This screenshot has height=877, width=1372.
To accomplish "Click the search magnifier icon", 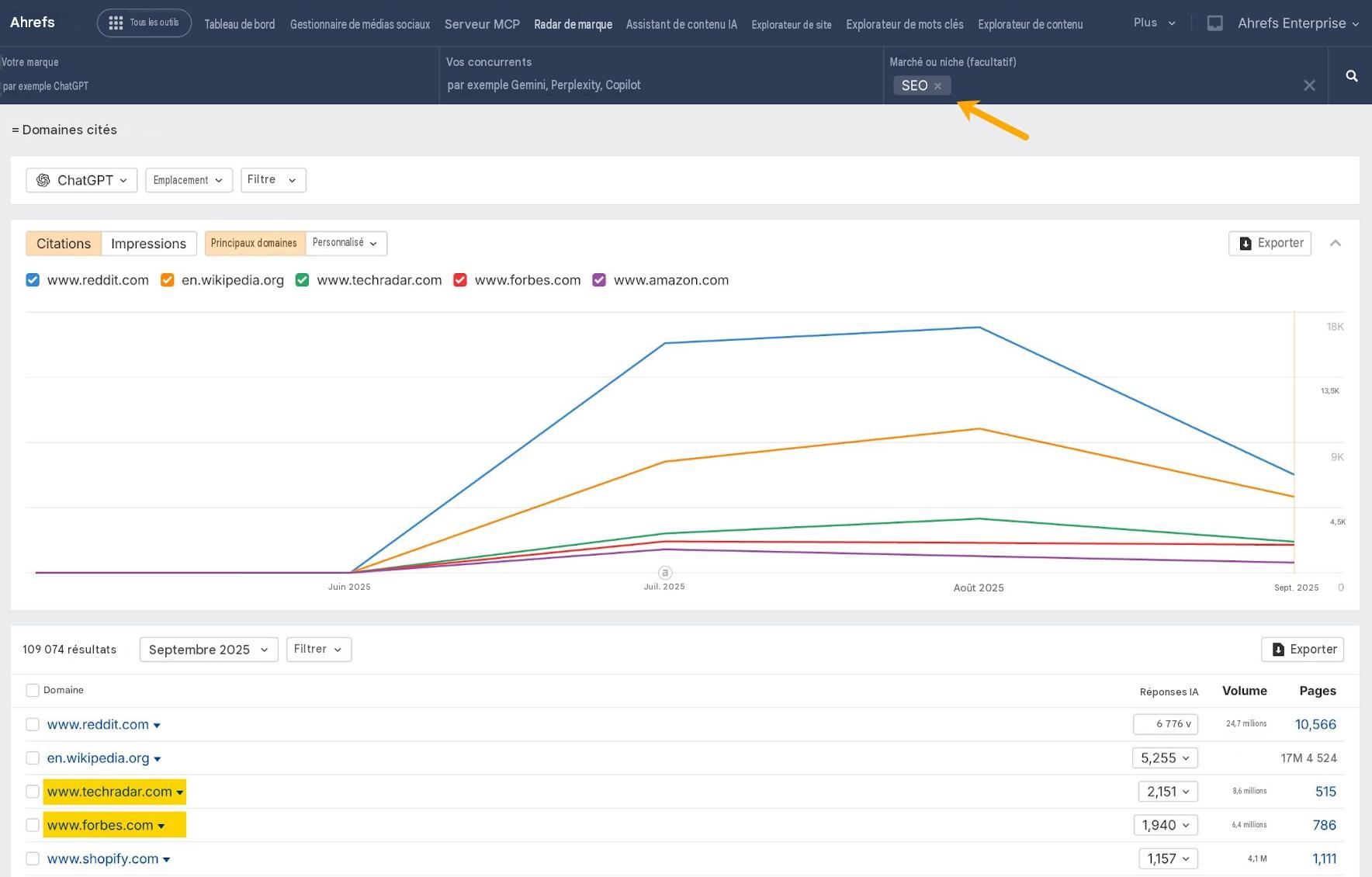I will pyautogui.click(x=1351, y=76).
